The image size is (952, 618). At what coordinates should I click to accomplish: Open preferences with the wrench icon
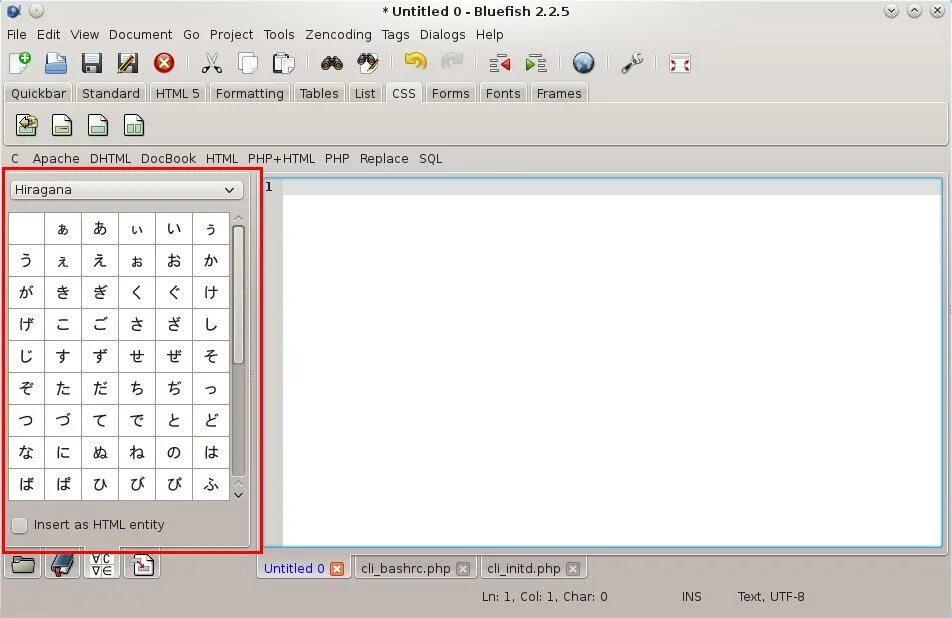(631, 63)
